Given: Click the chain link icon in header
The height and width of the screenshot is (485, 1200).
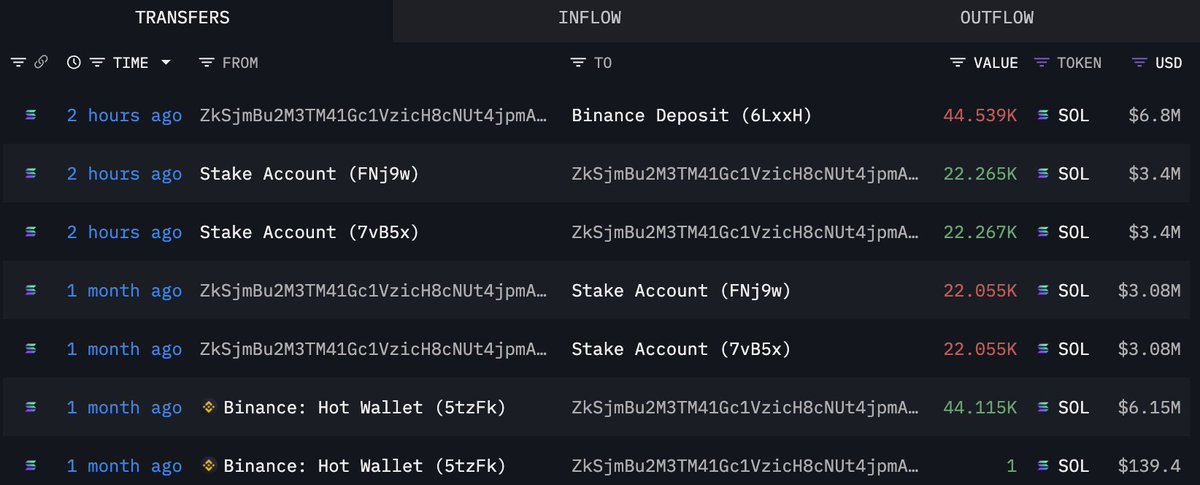Looking at the screenshot, I should (41, 62).
